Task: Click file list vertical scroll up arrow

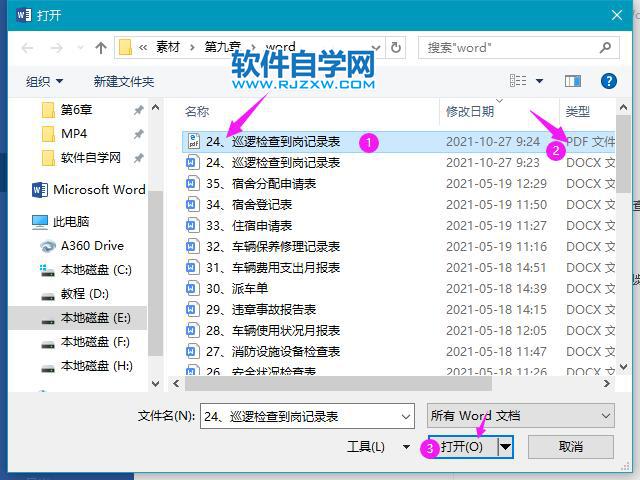Action: click(x=623, y=108)
